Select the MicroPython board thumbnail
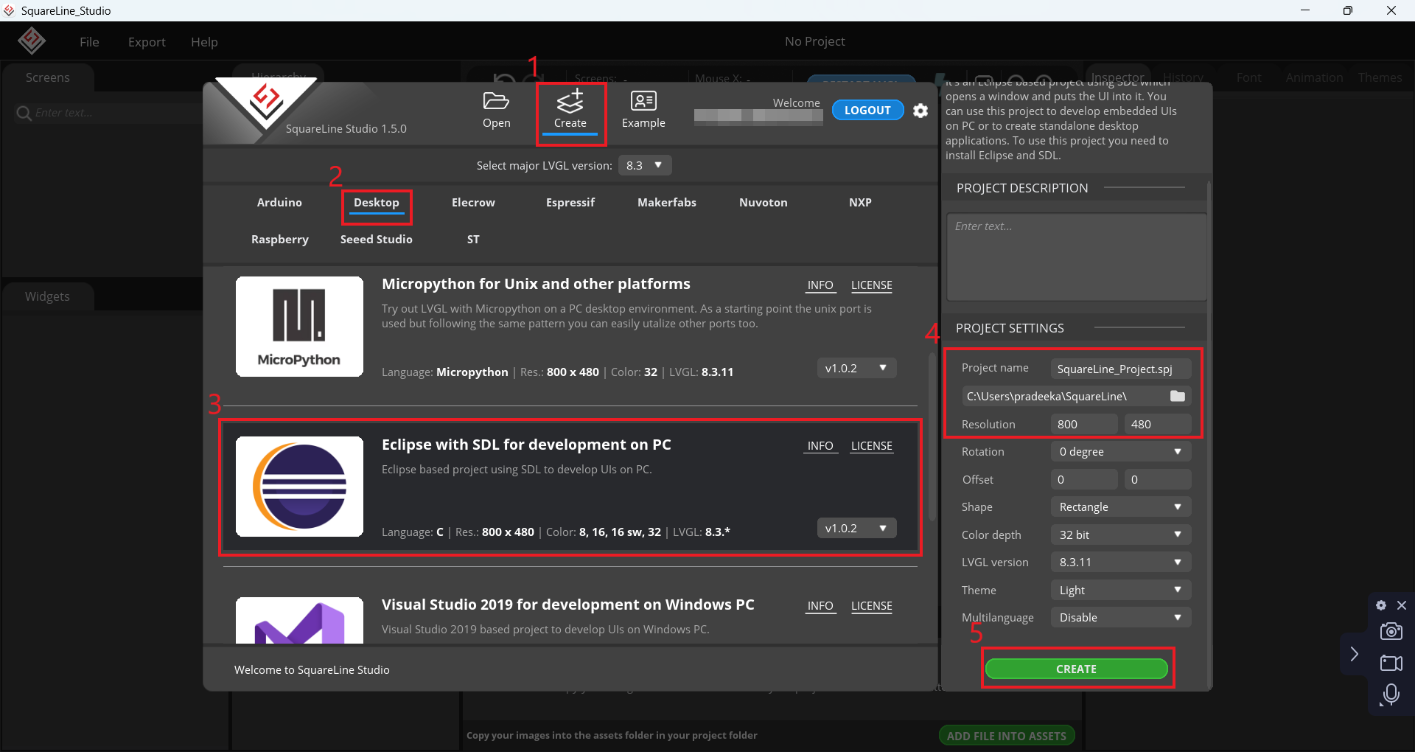Image resolution: width=1415 pixels, height=752 pixels. (299, 326)
